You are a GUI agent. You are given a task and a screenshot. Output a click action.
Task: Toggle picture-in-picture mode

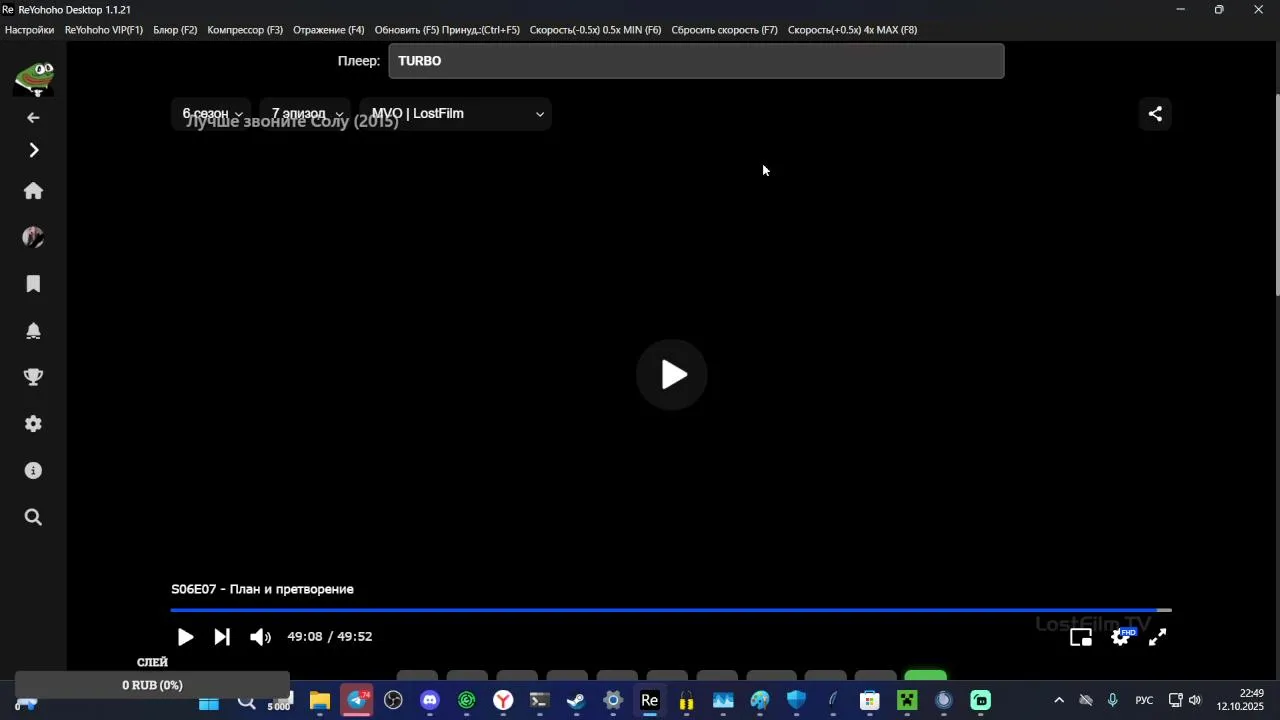point(1081,637)
